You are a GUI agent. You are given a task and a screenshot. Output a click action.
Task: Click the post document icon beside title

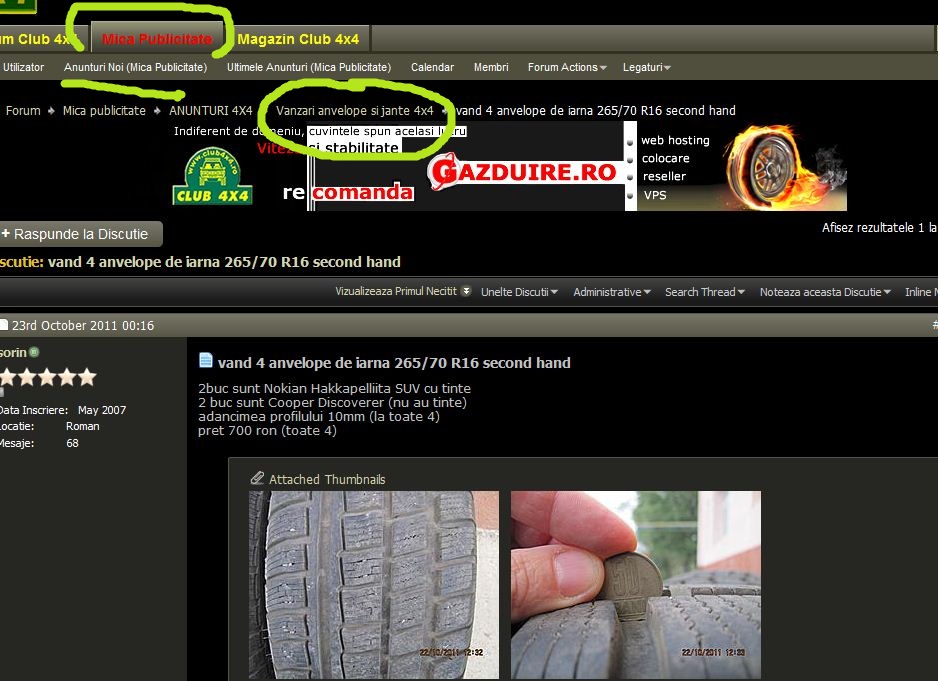point(206,361)
